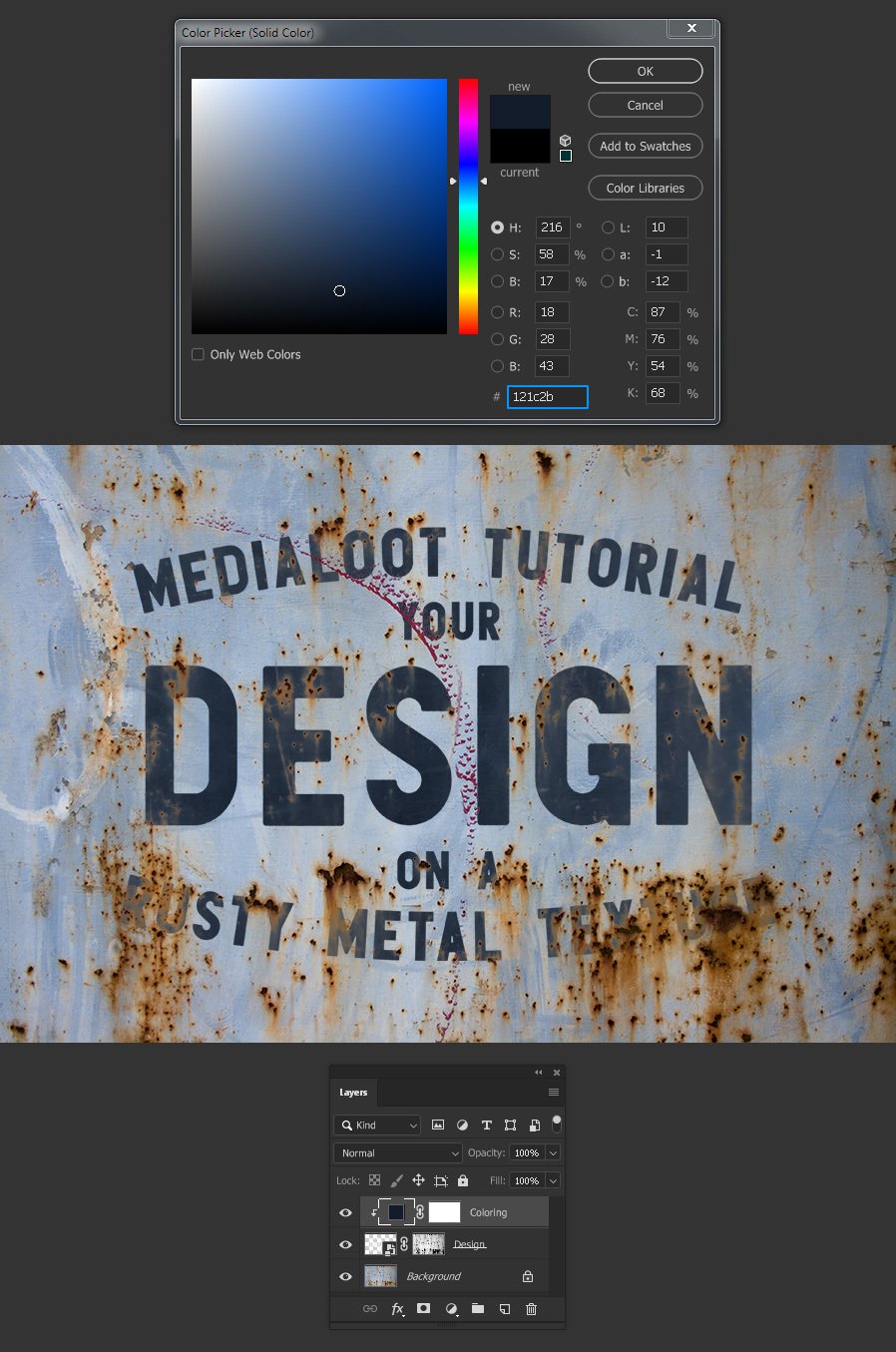Expand the Fill slider arrow
This screenshot has width=896, height=1352.
point(554,1180)
